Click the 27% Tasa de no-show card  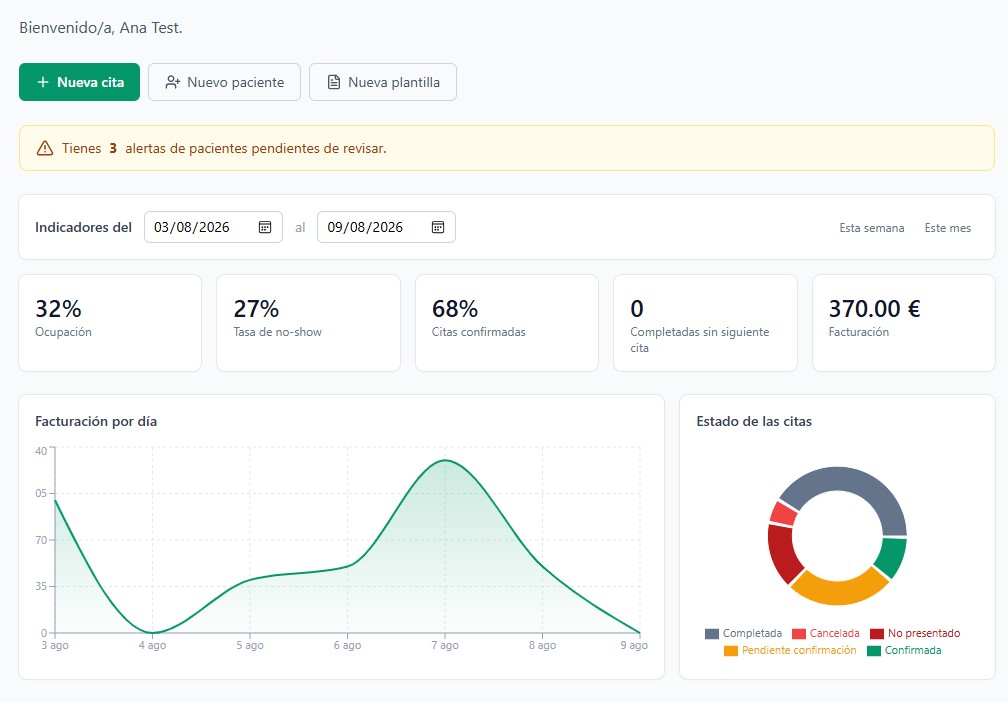coord(309,323)
